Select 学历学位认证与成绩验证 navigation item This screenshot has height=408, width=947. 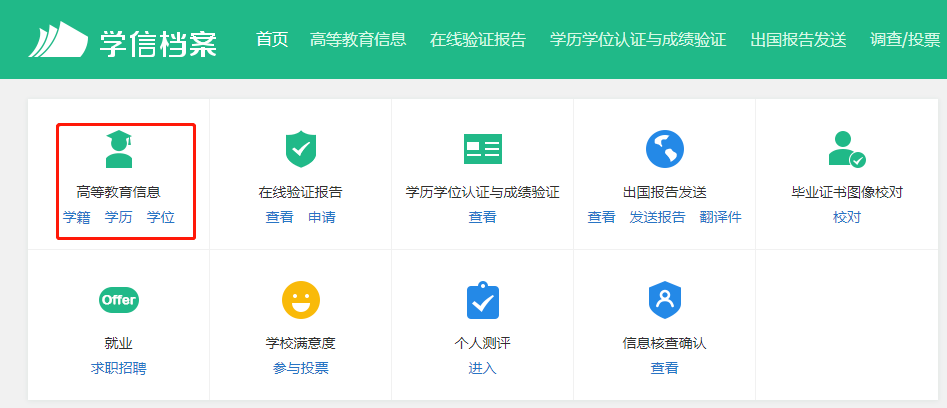(638, 40)
